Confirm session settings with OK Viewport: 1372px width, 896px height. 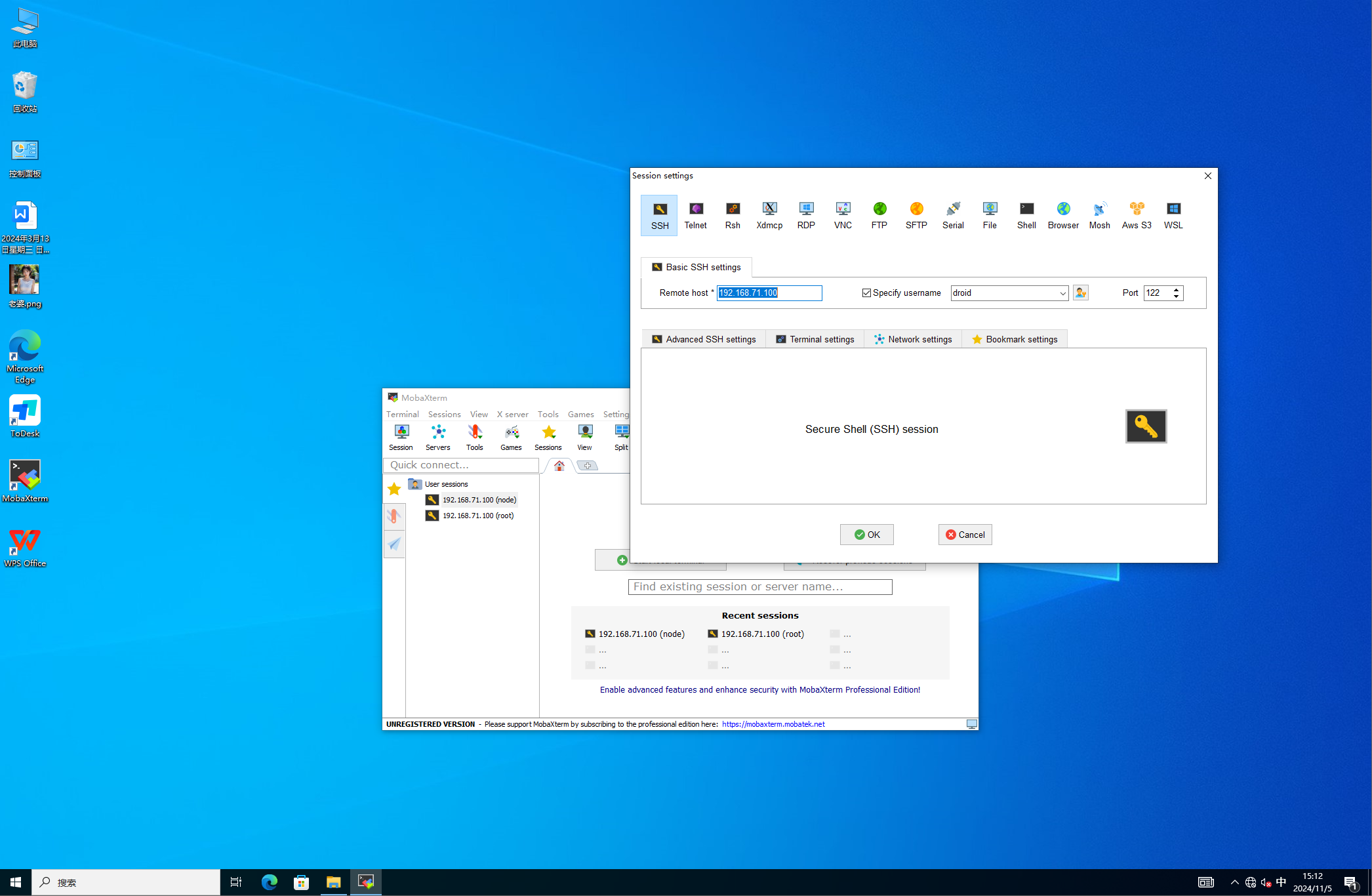coord(866,535)
